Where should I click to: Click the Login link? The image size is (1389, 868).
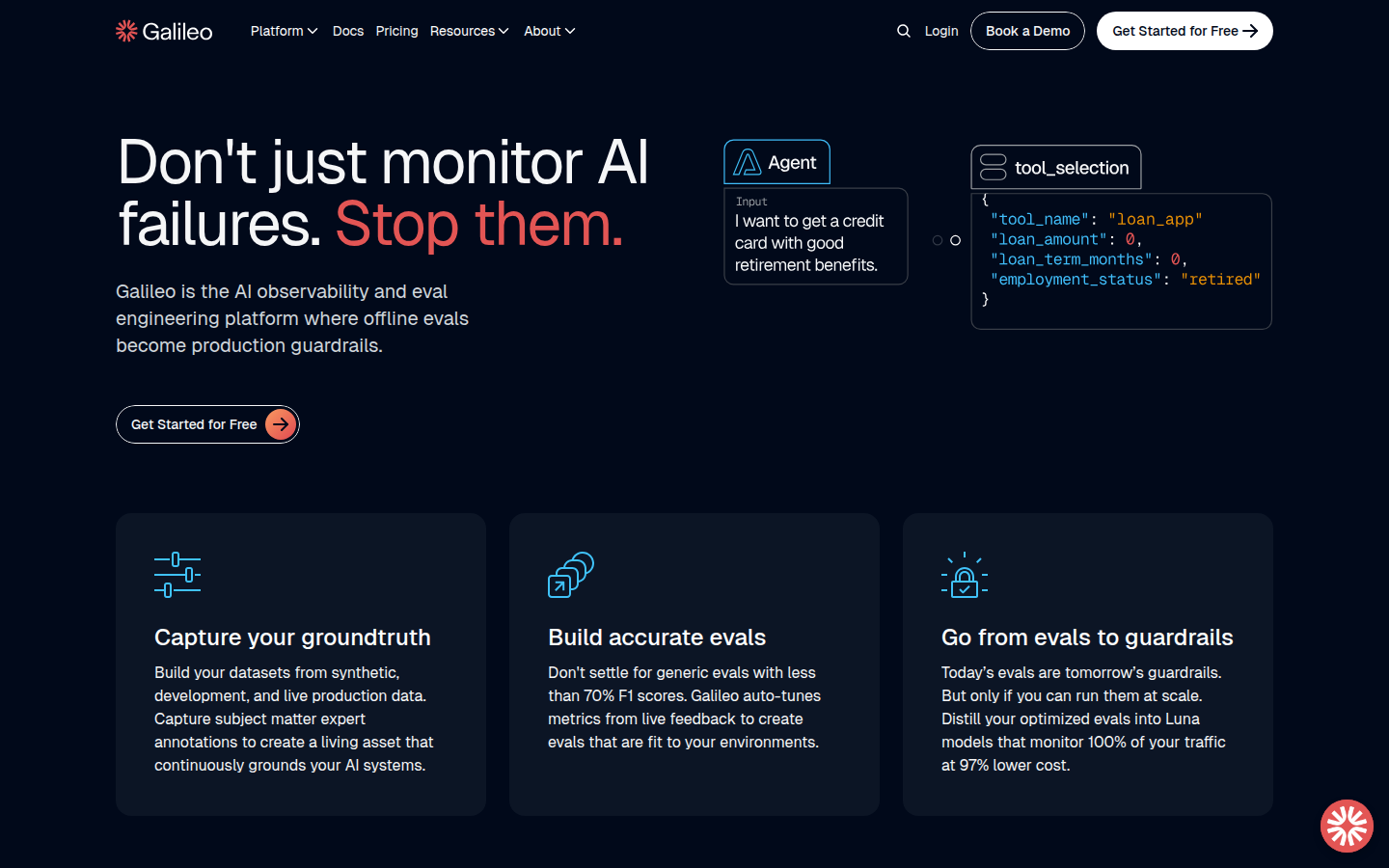pos(941,31)
